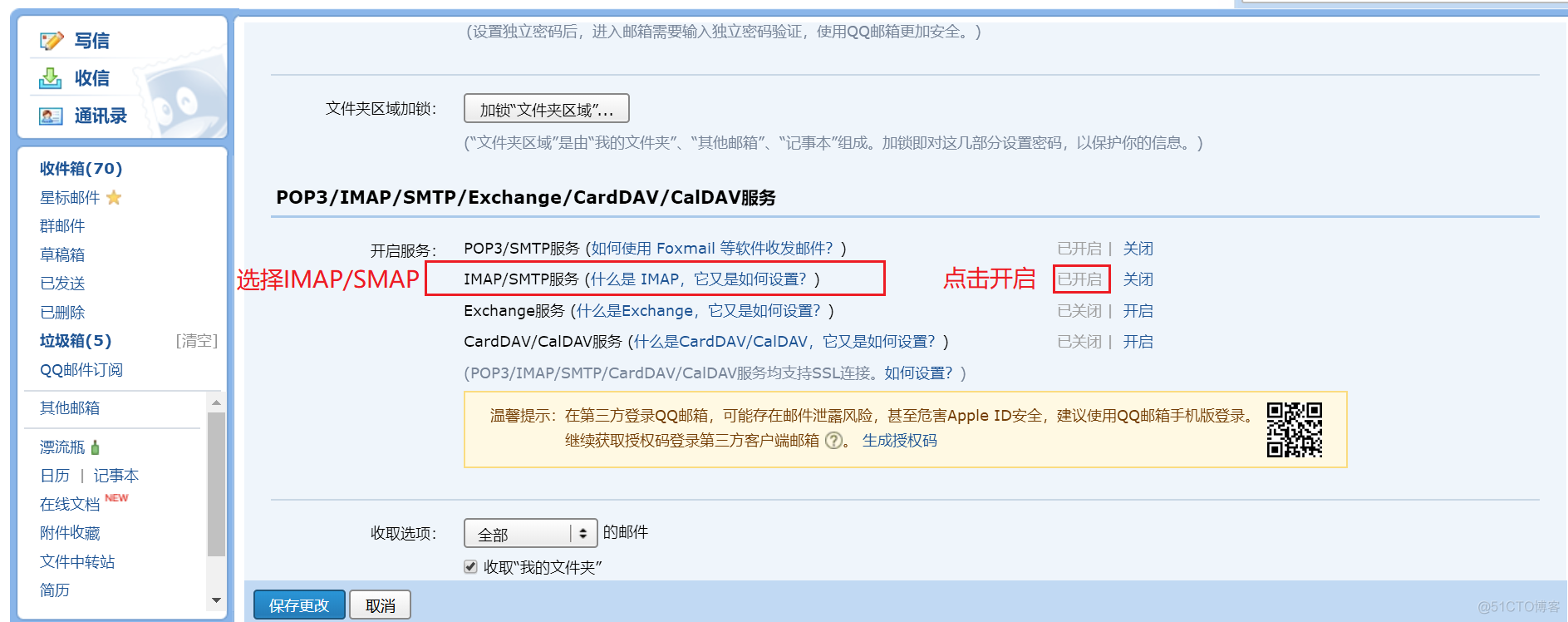The image size is (1568, 622).
Task: Click sidebar scrollbar down arrow
Action: [x=216, y=600]
